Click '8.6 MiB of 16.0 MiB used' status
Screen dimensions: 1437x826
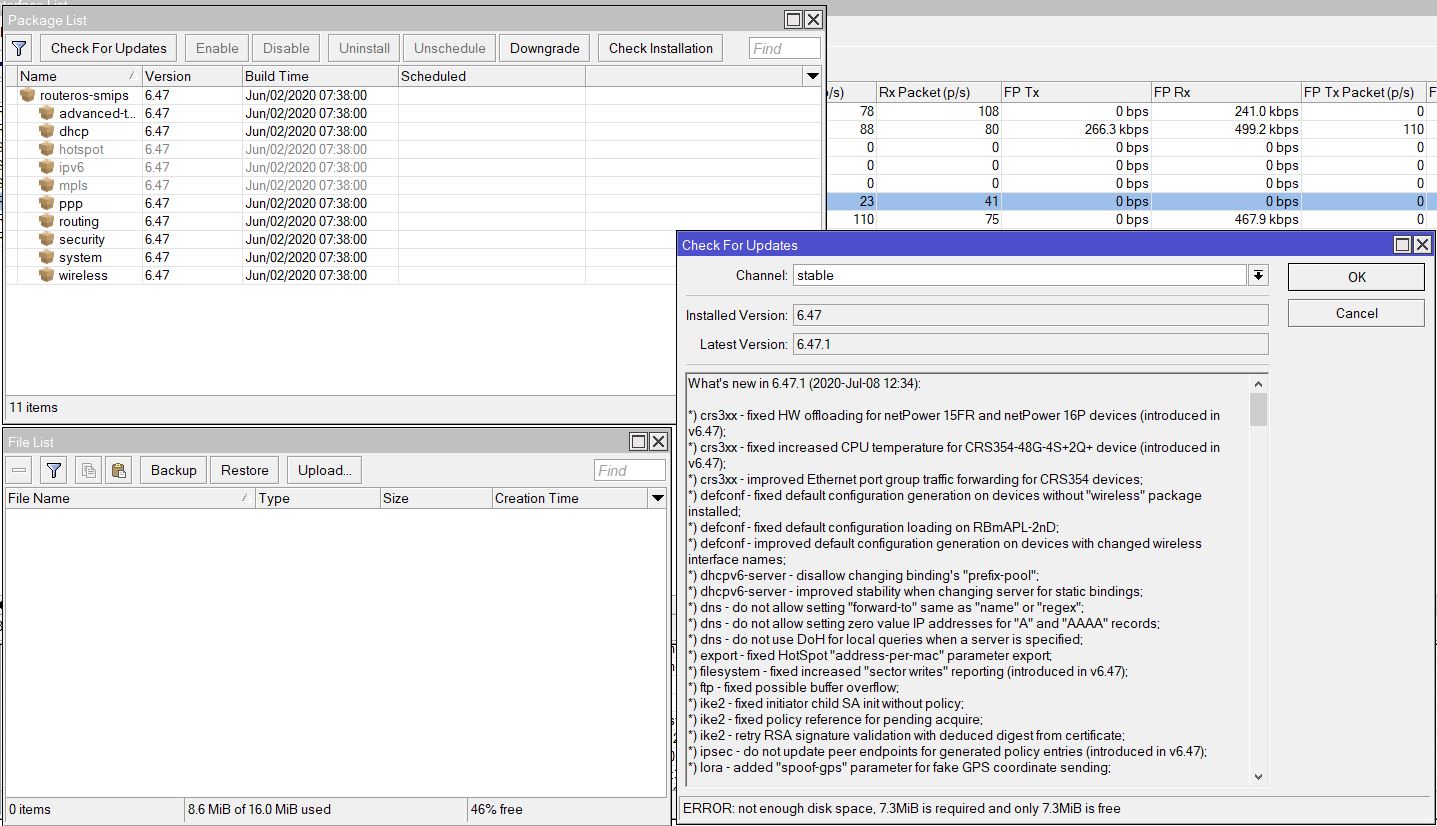pos(259,809)
